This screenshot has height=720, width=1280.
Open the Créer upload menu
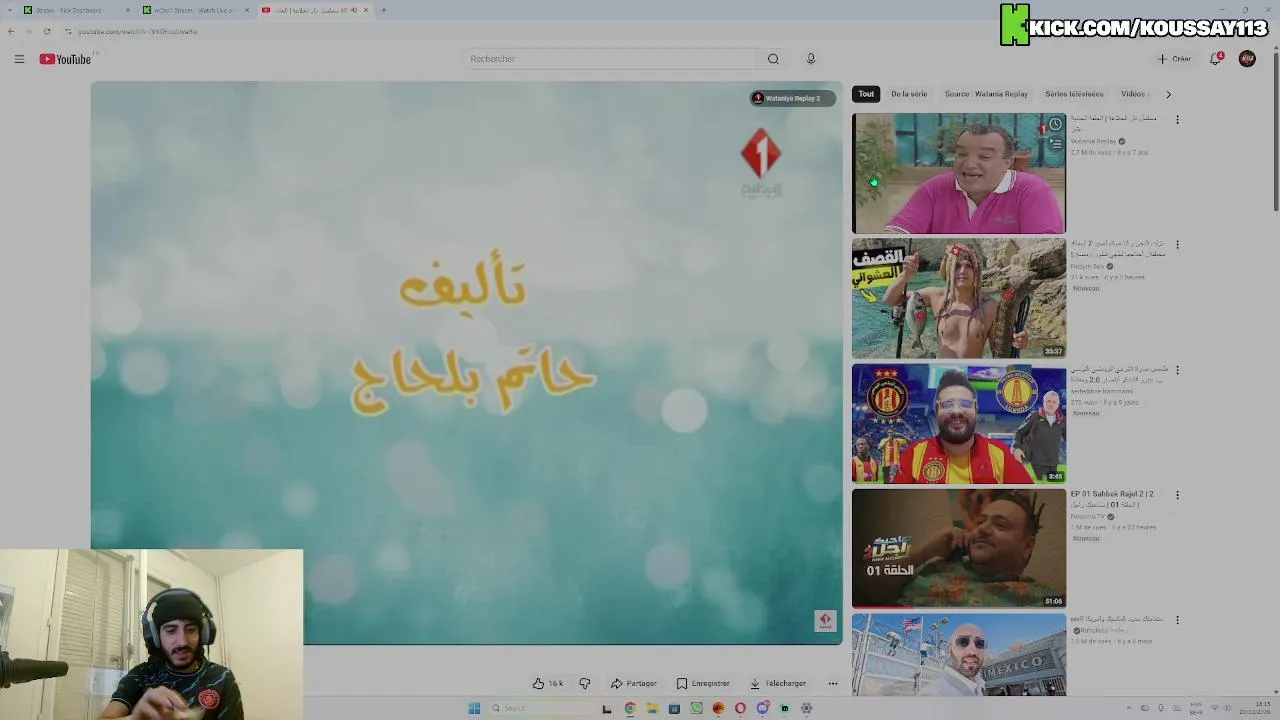pyautogui.click(x=1175, y=59)
